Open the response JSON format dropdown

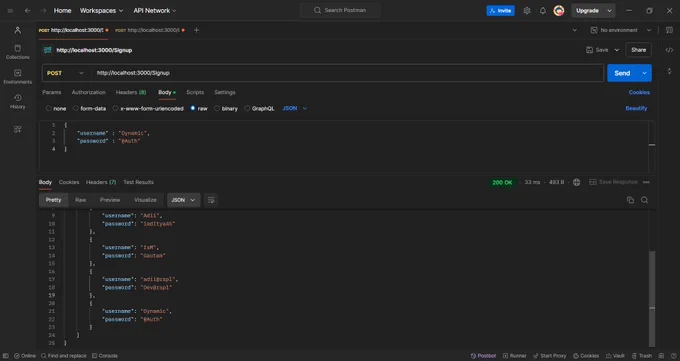click(x=183, y=200)
